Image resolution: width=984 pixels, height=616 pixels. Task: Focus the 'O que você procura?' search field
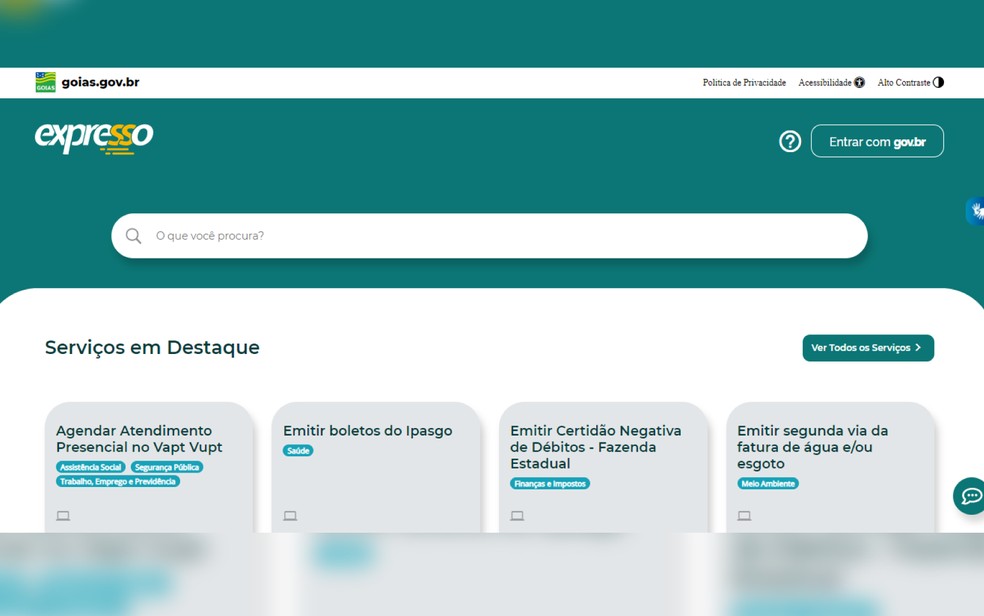point(489,236)
